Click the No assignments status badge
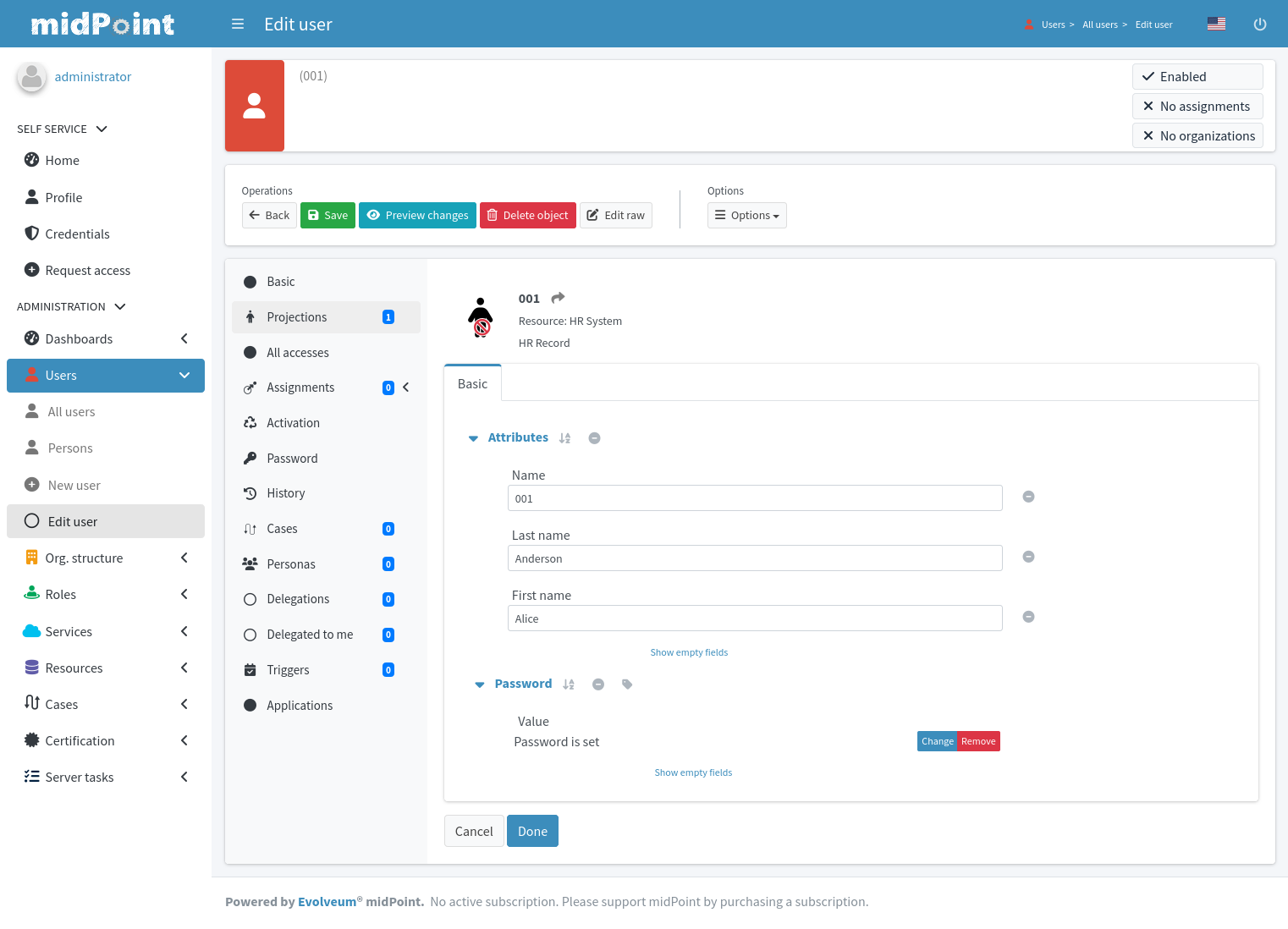This screenshot has height=929, width=1288. [1197, 106]
